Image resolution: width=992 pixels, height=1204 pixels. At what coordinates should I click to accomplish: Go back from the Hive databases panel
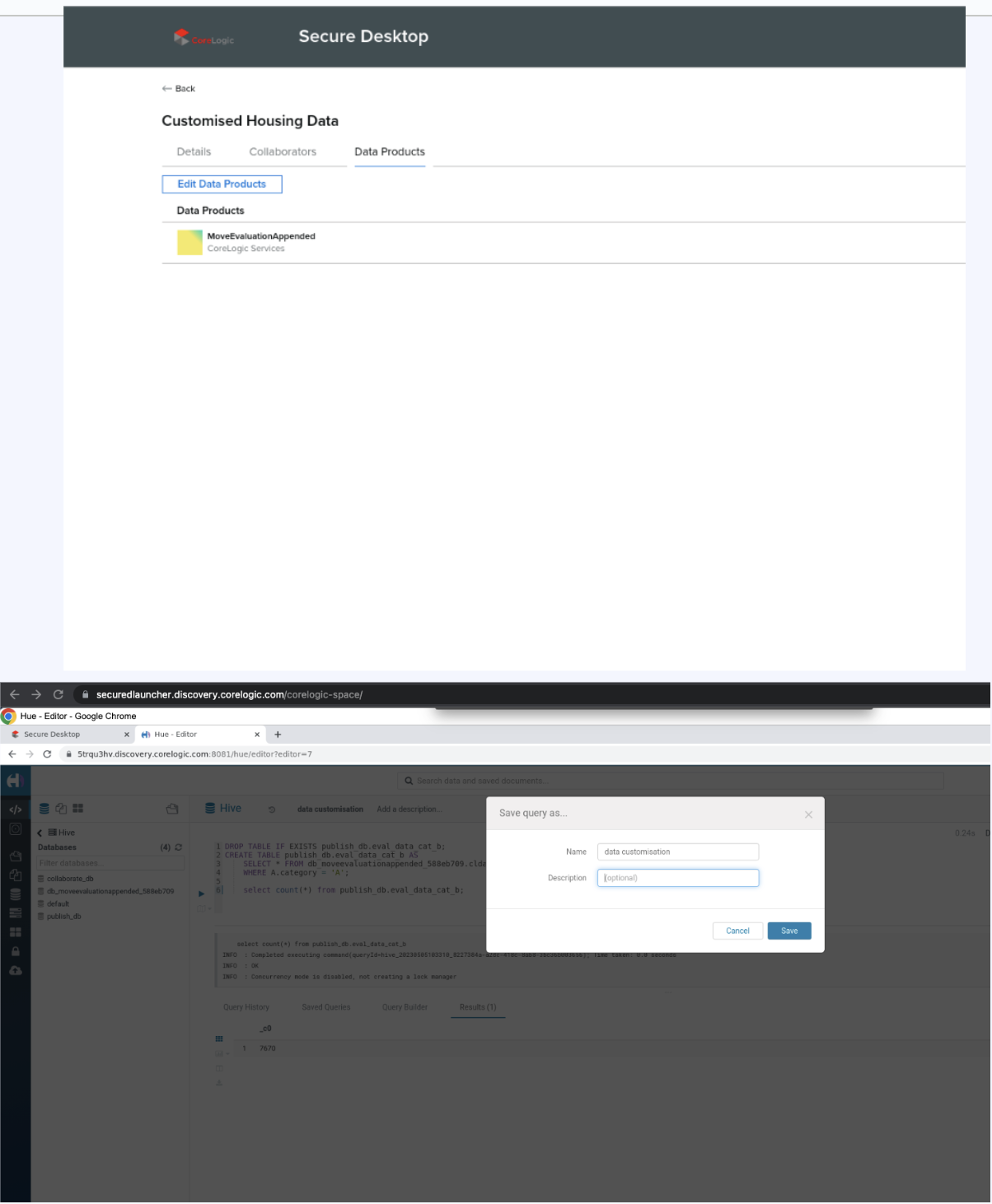tap(40, 833)
